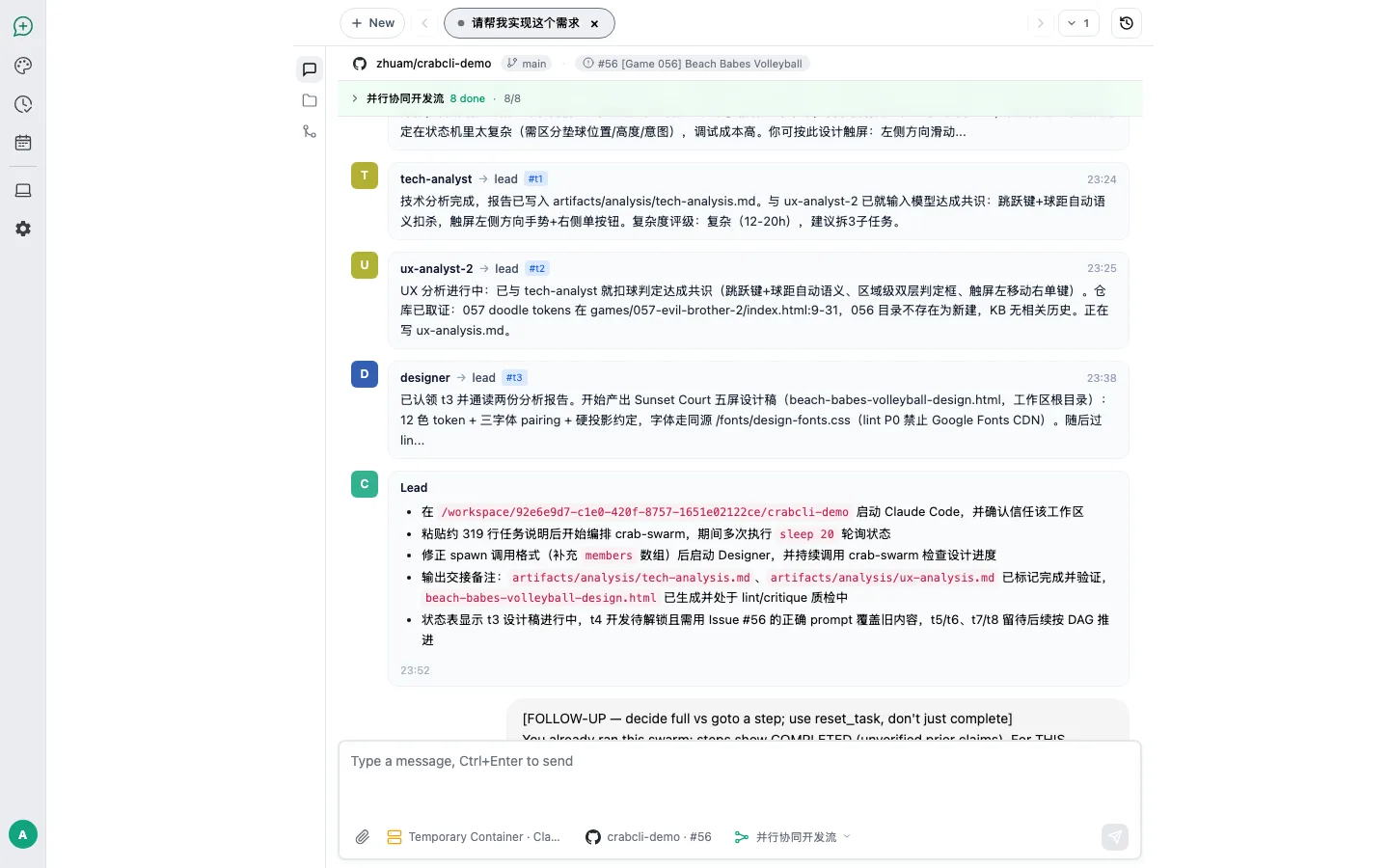The width and height of the screenshot is (1389, 868).
Task: Open the calendar icon in sidebar
Action: [23, 143]
